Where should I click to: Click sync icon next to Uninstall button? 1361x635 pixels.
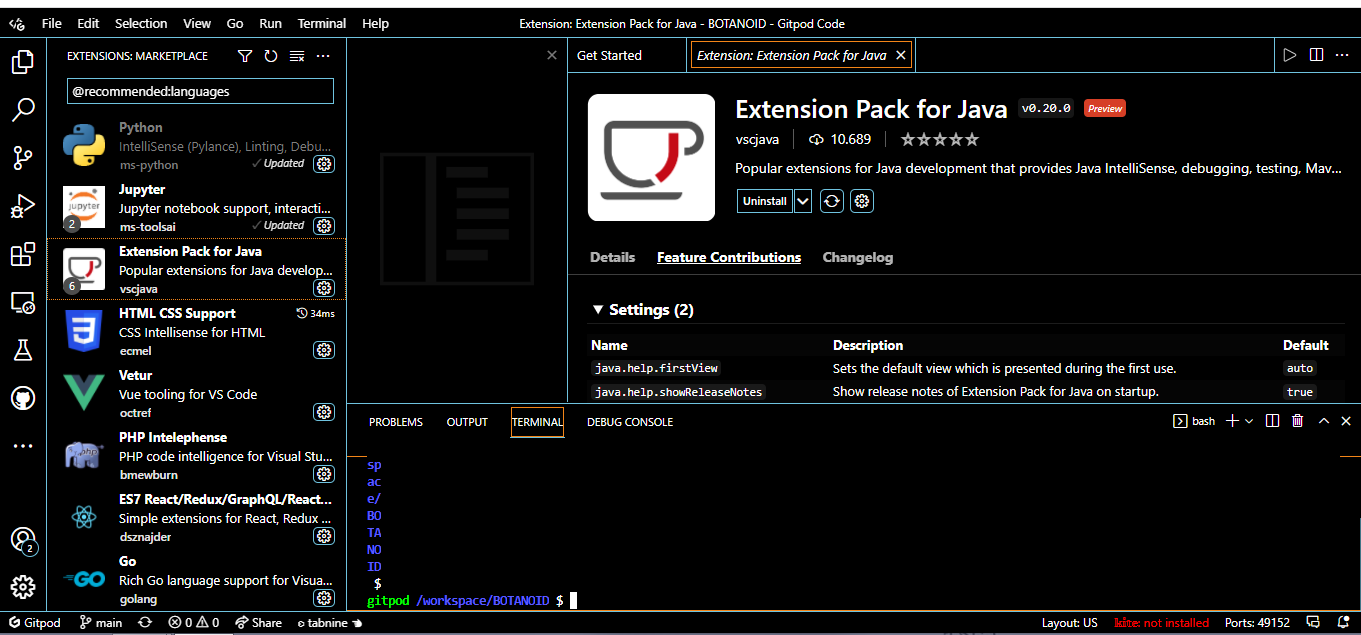click(832, 201)
